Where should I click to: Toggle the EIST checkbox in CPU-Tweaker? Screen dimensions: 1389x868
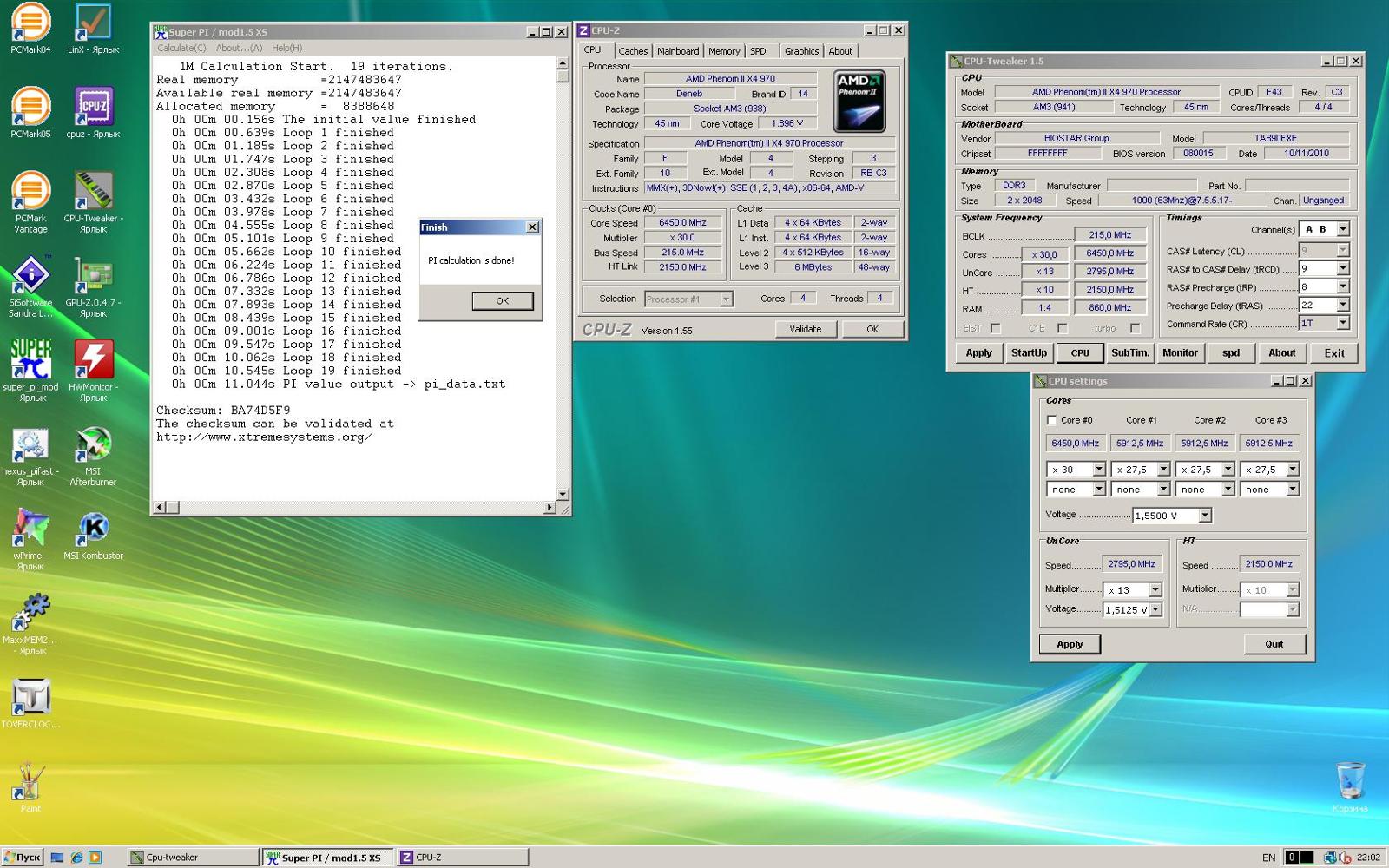pos(996,328)
